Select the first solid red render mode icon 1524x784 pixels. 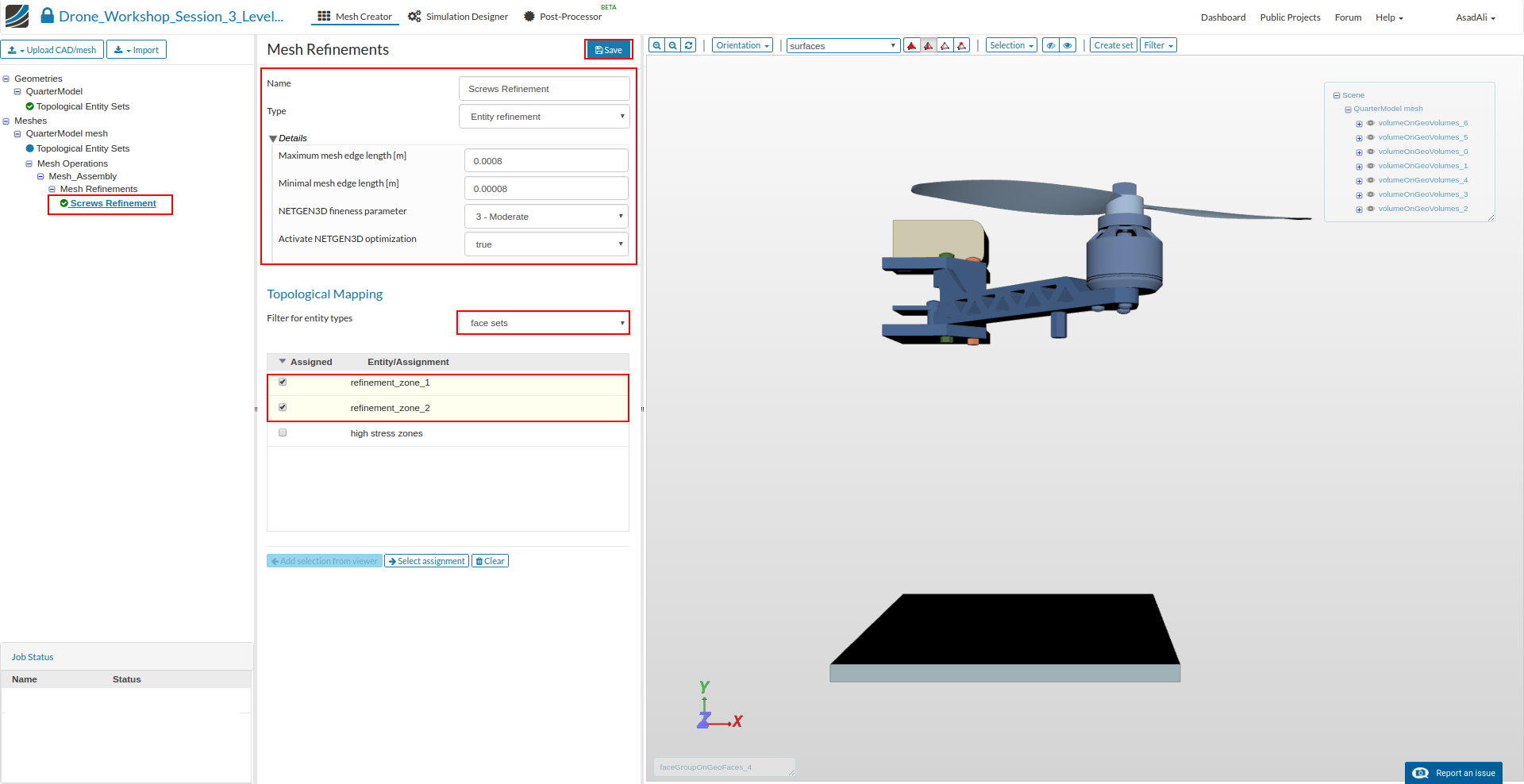pos(912,45)
